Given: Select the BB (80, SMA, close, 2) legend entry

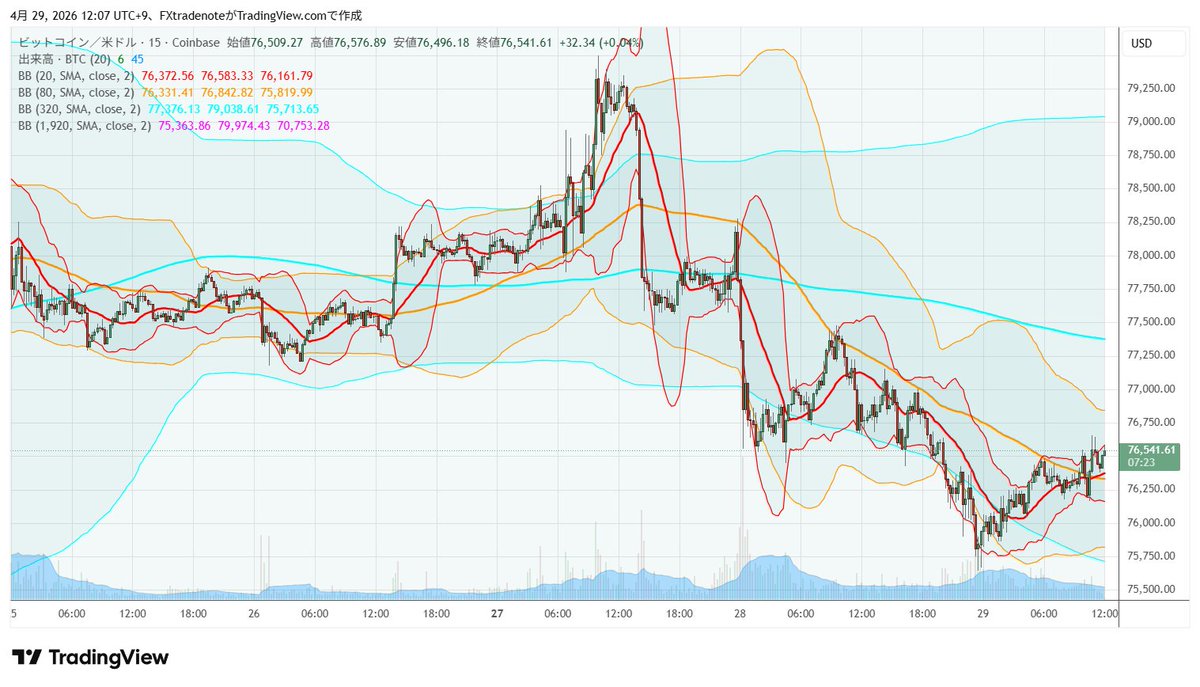Looking at the screenshot, I should click(78, 92).
